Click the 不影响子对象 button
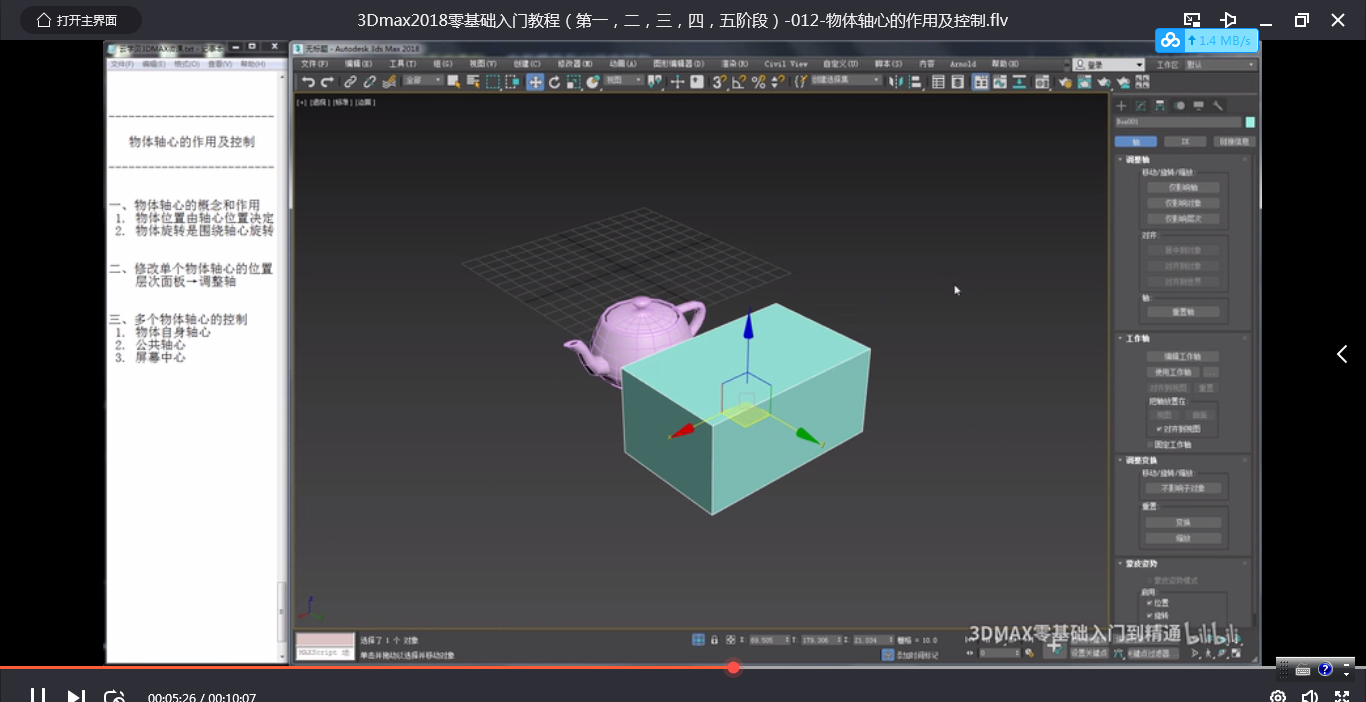 1183,488
